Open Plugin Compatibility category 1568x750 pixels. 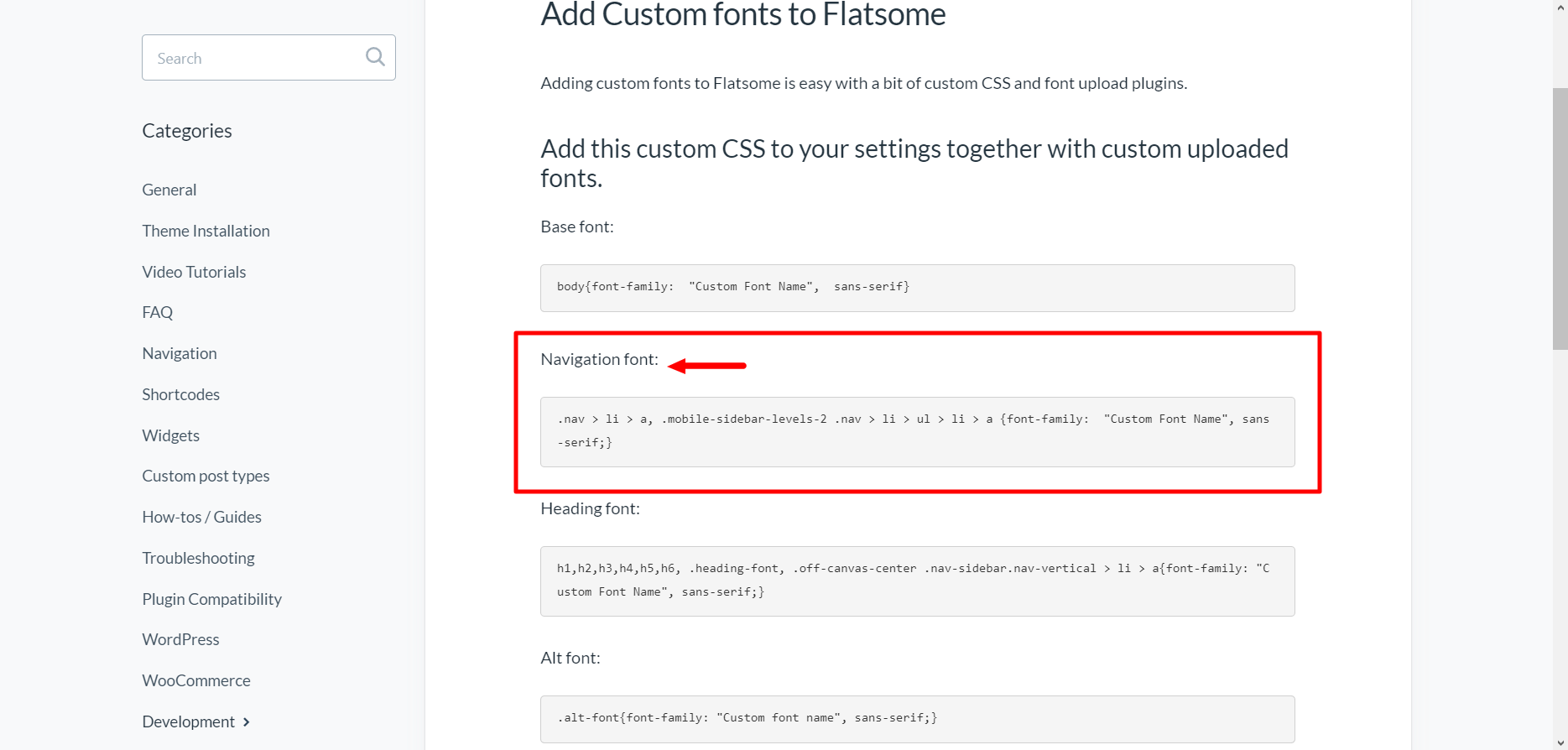click(x=212, y=599)
